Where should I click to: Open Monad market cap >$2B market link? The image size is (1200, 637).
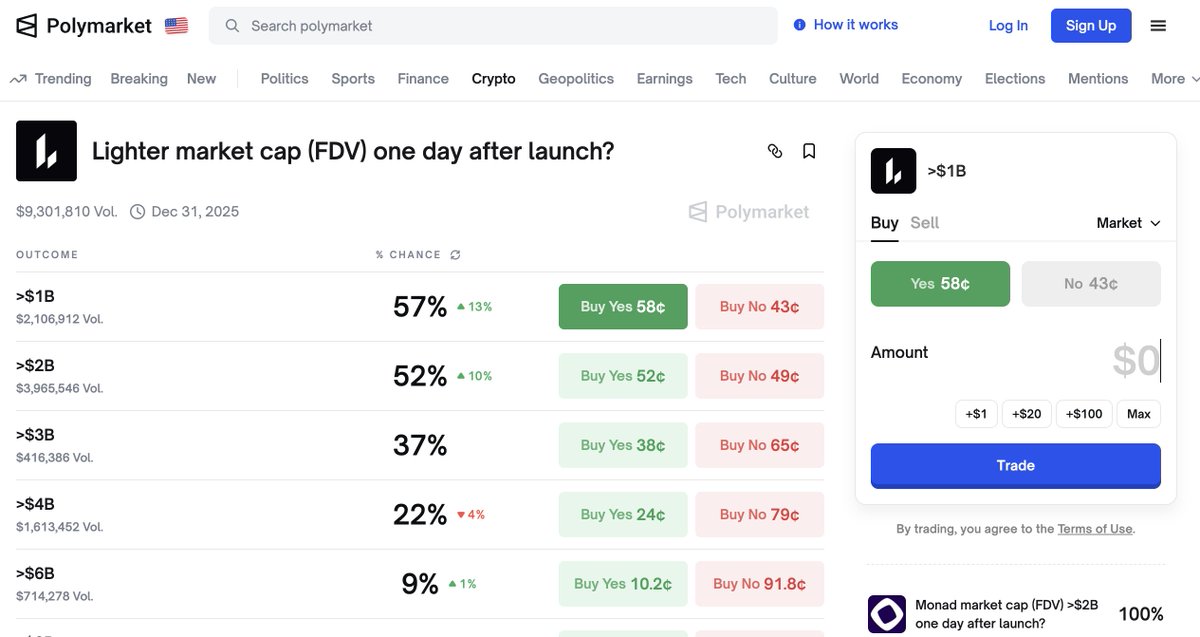pos(1007,614)
